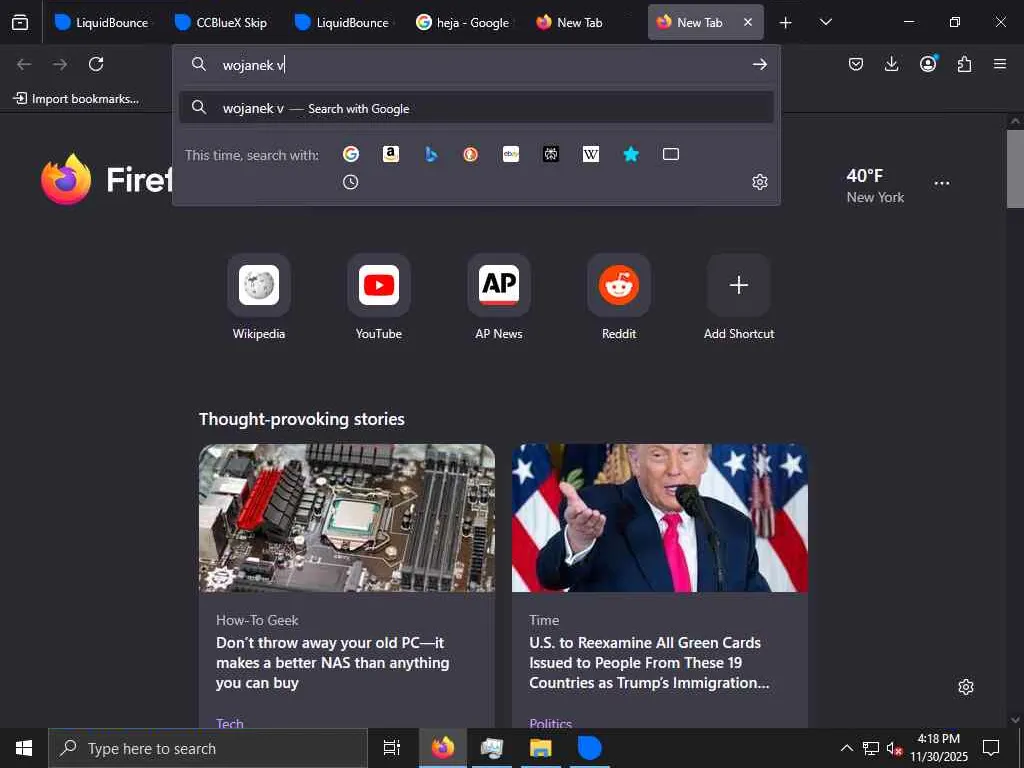Screen dimensions: 1024x768
Task: Open the motherboard NAS story image
Action: (347, 518)
